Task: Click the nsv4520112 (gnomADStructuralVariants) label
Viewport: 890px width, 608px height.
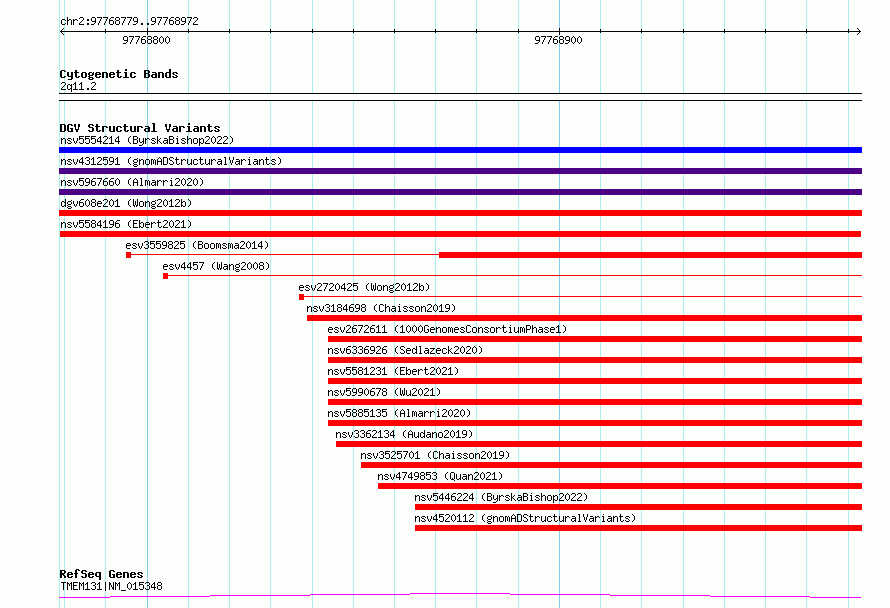Action: coord(525,518)
